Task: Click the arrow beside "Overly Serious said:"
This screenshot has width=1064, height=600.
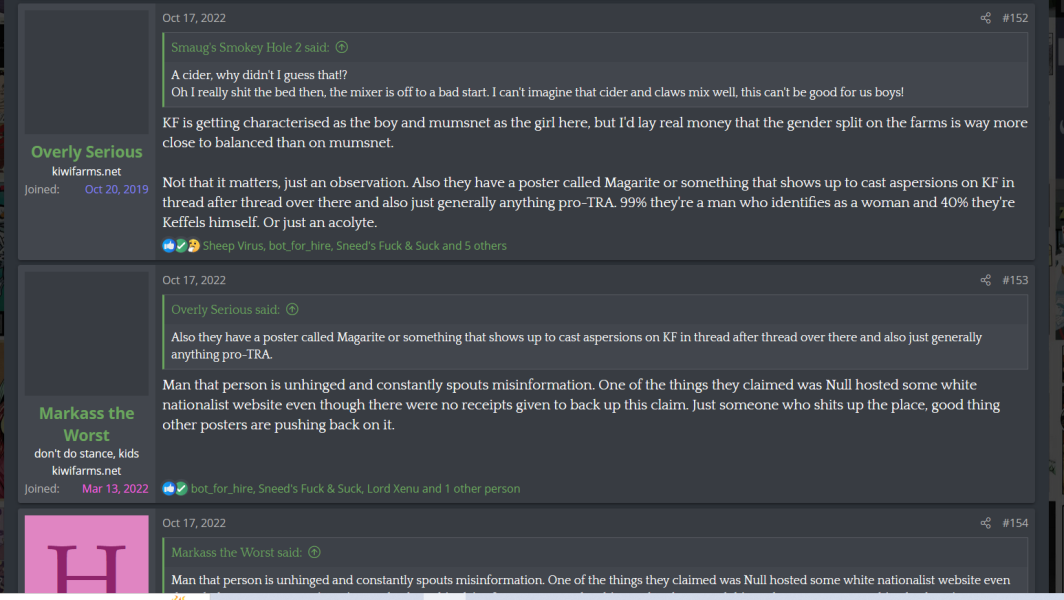Action: pos(292,310)
